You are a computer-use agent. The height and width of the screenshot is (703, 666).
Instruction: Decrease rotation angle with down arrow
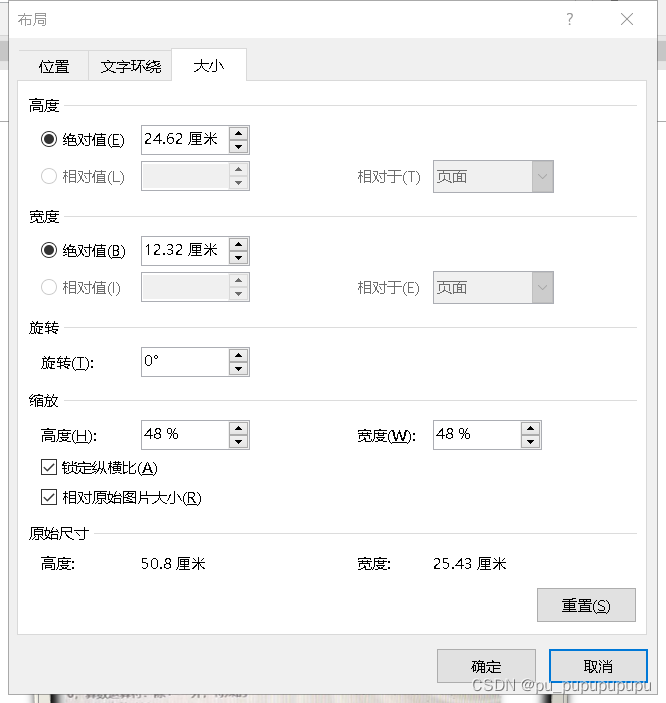click(239, 369)
